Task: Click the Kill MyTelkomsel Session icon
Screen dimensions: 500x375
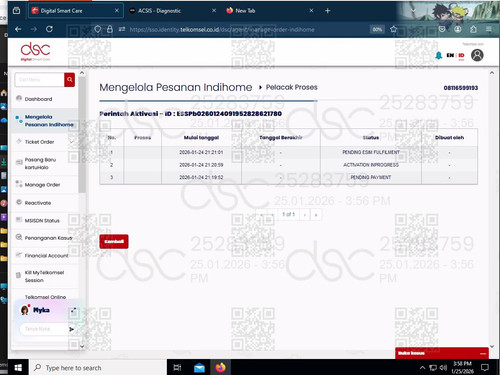Action: click(19, 275)
